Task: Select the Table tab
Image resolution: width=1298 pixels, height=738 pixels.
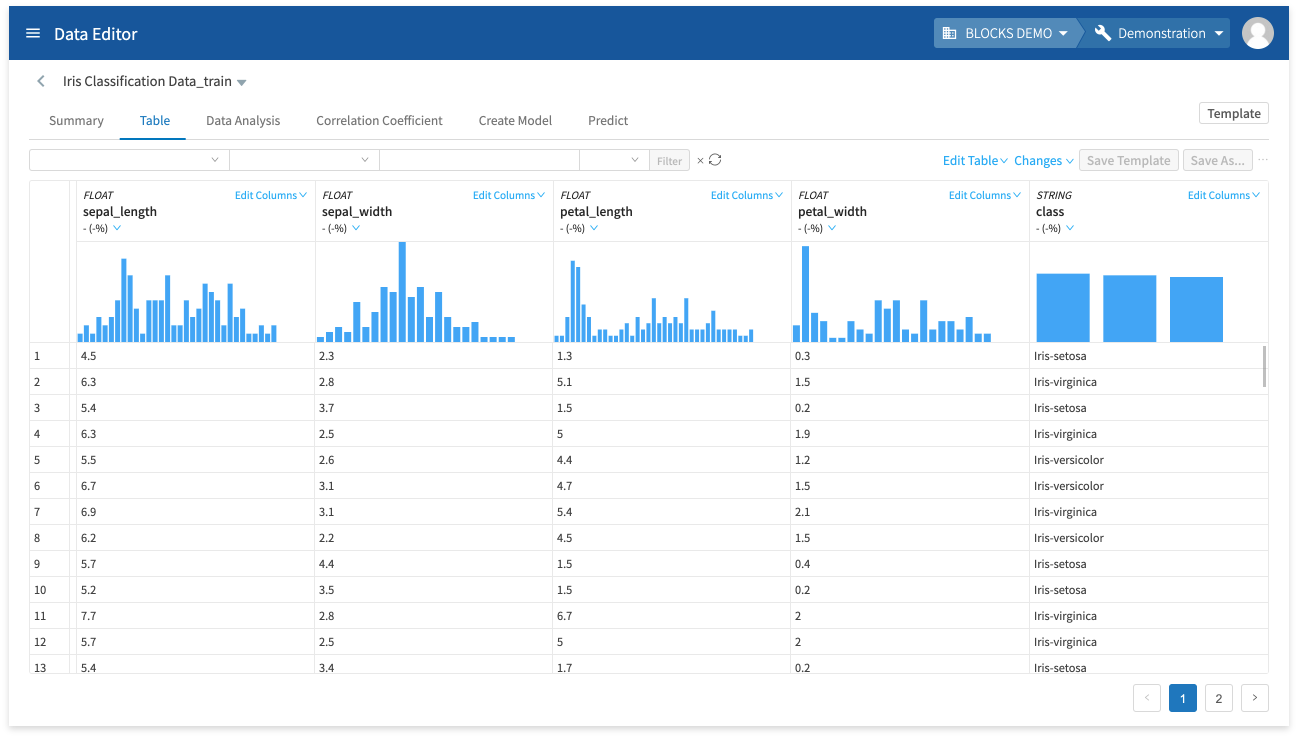Action: pos(155,120)
